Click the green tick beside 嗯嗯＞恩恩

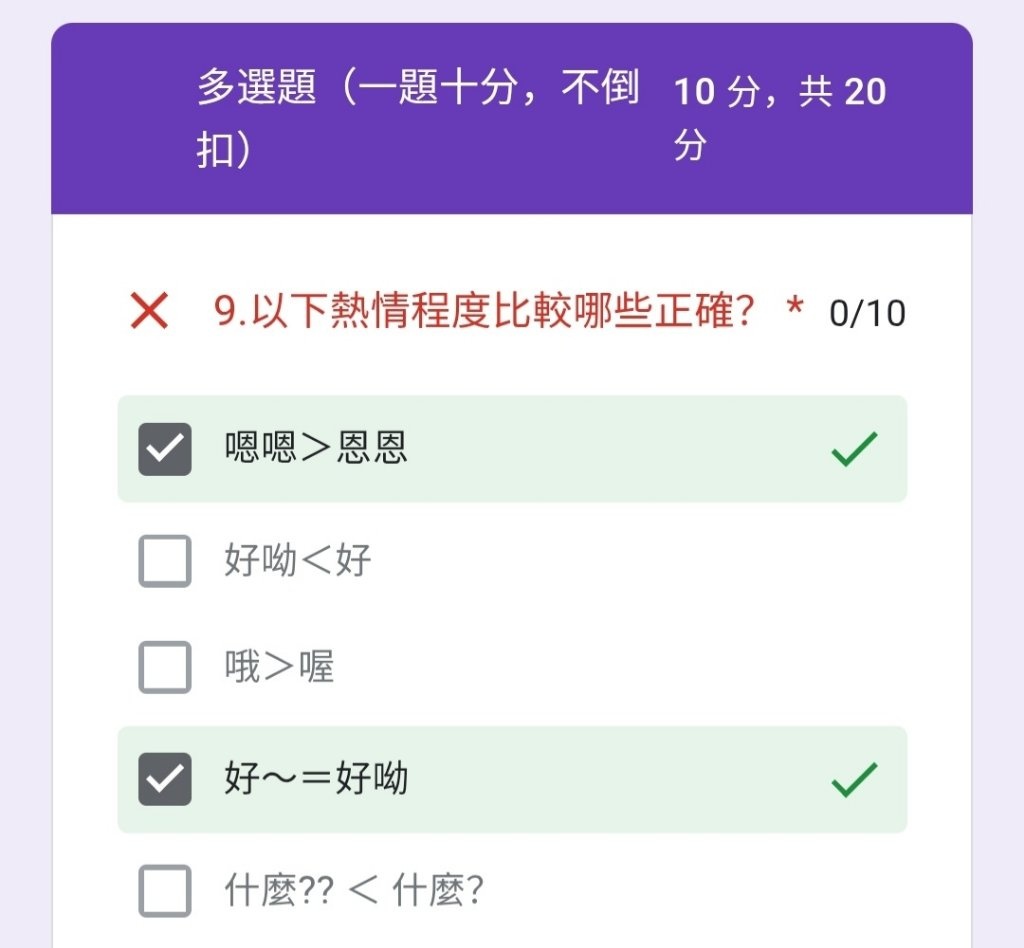854,449
